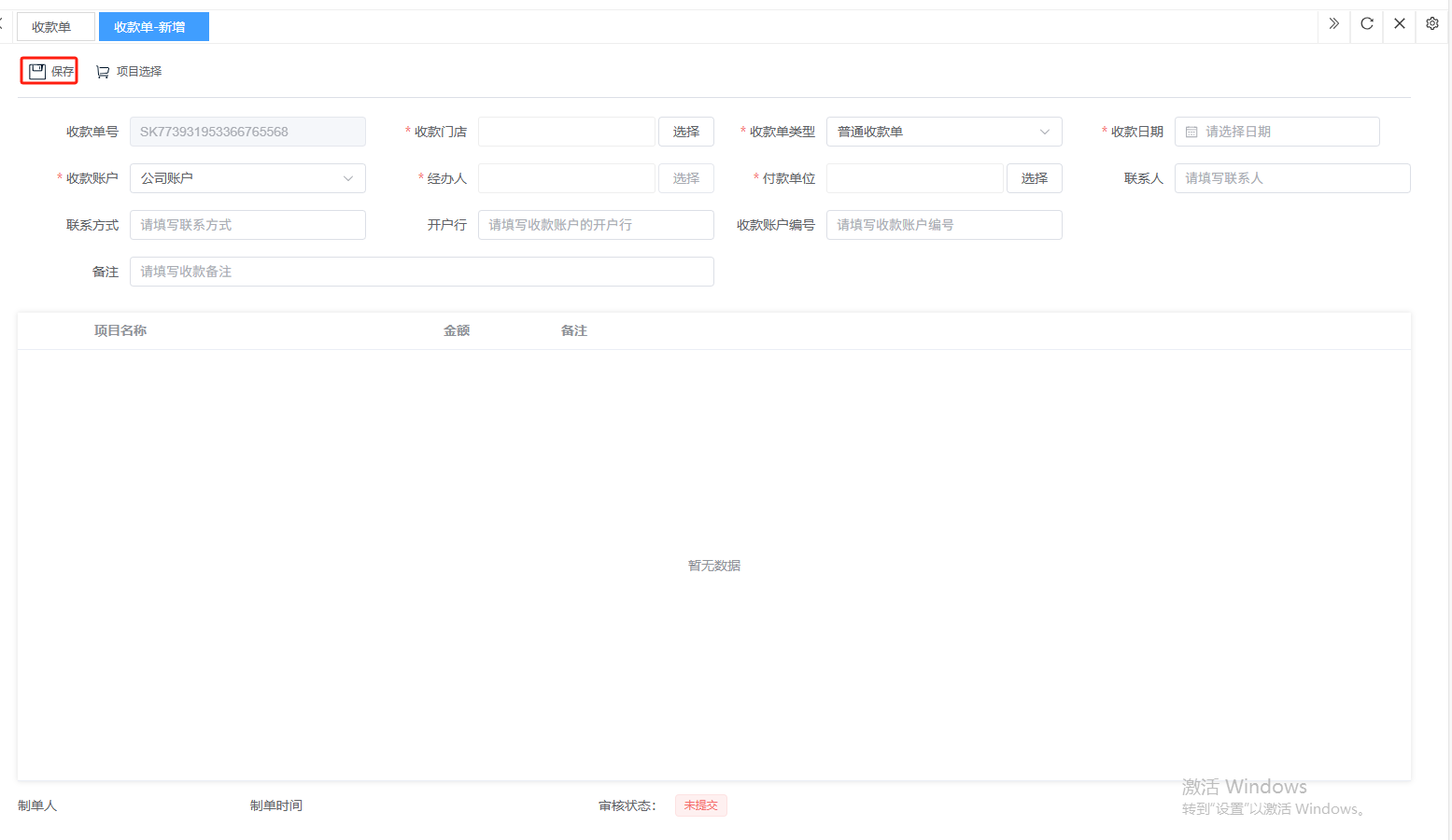Refresh the page using the reload icon
Screen dimensions: 1452x840
click(1366, 23)
